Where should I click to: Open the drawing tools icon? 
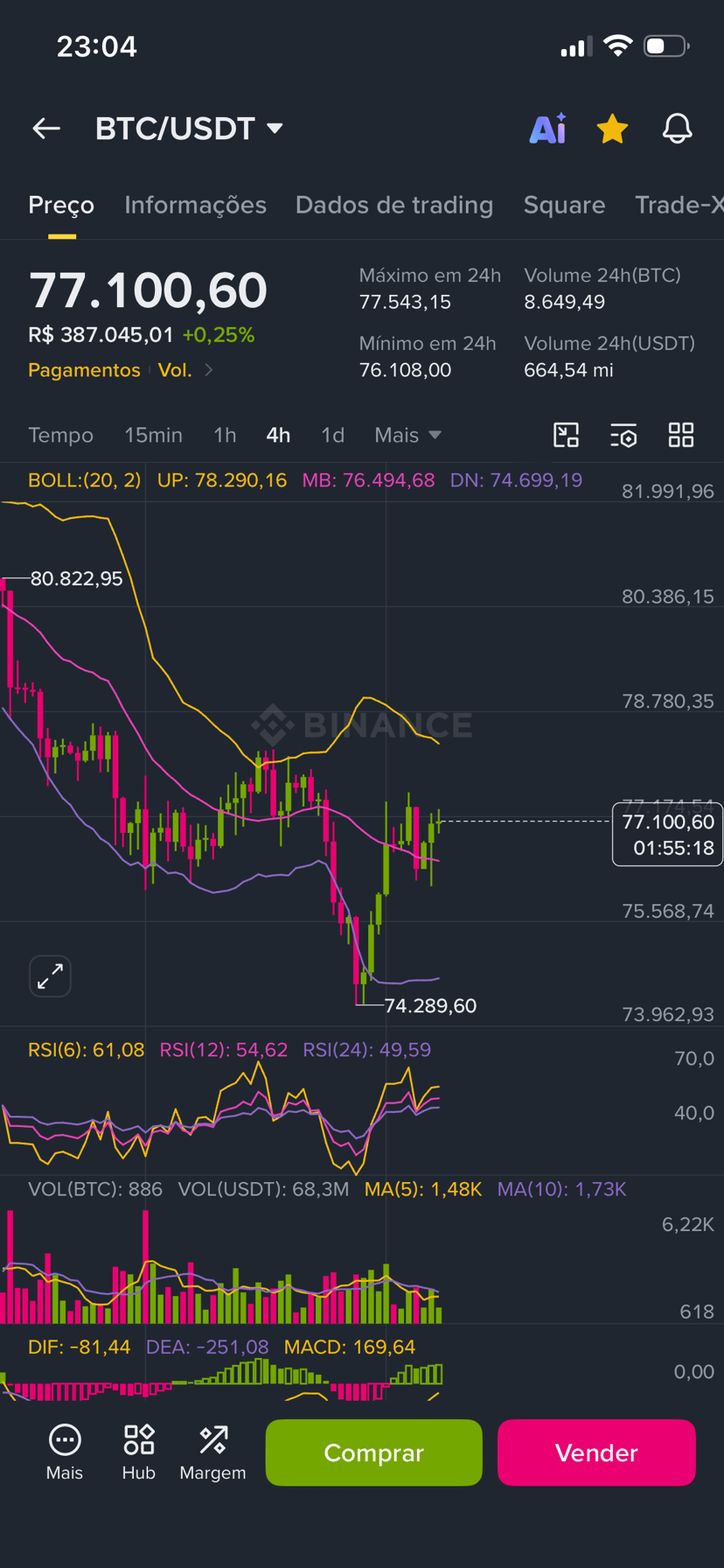point(567,435)
